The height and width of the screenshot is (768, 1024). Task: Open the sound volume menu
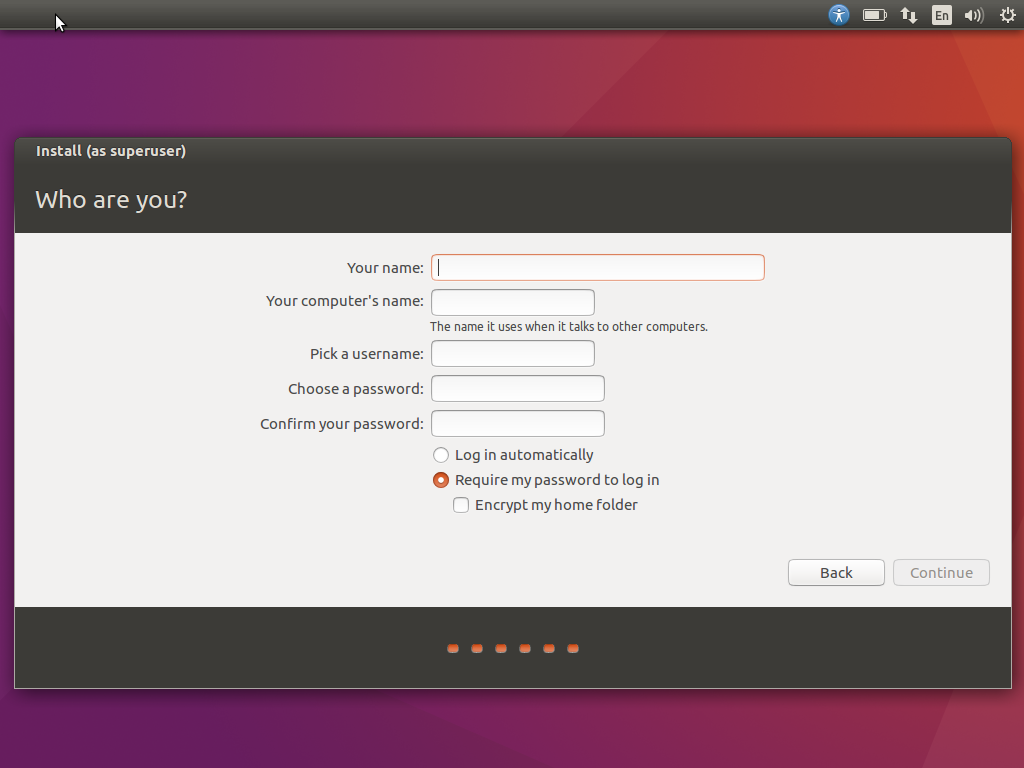[973, 15]
